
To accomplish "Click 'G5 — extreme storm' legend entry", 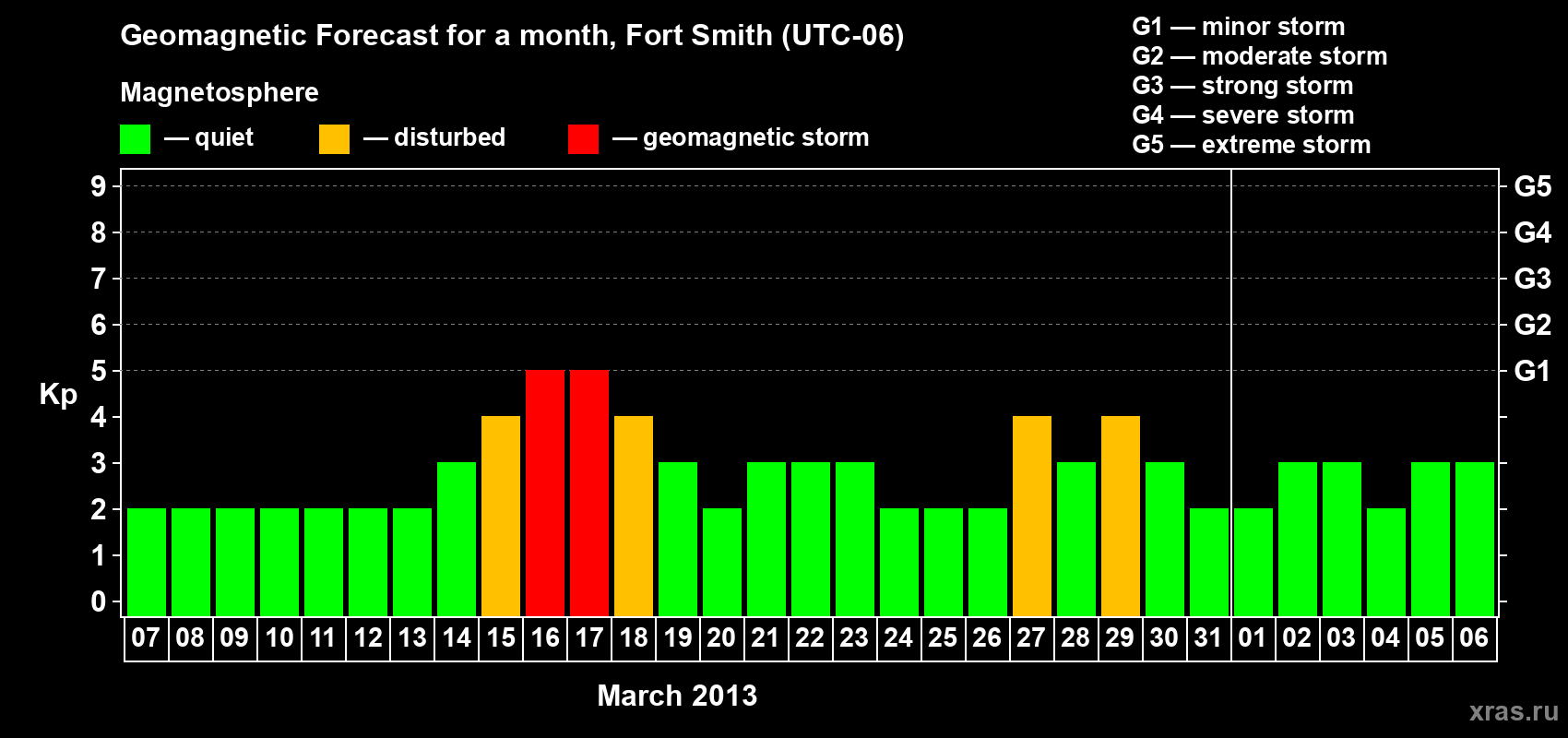I will [1252, 145].
